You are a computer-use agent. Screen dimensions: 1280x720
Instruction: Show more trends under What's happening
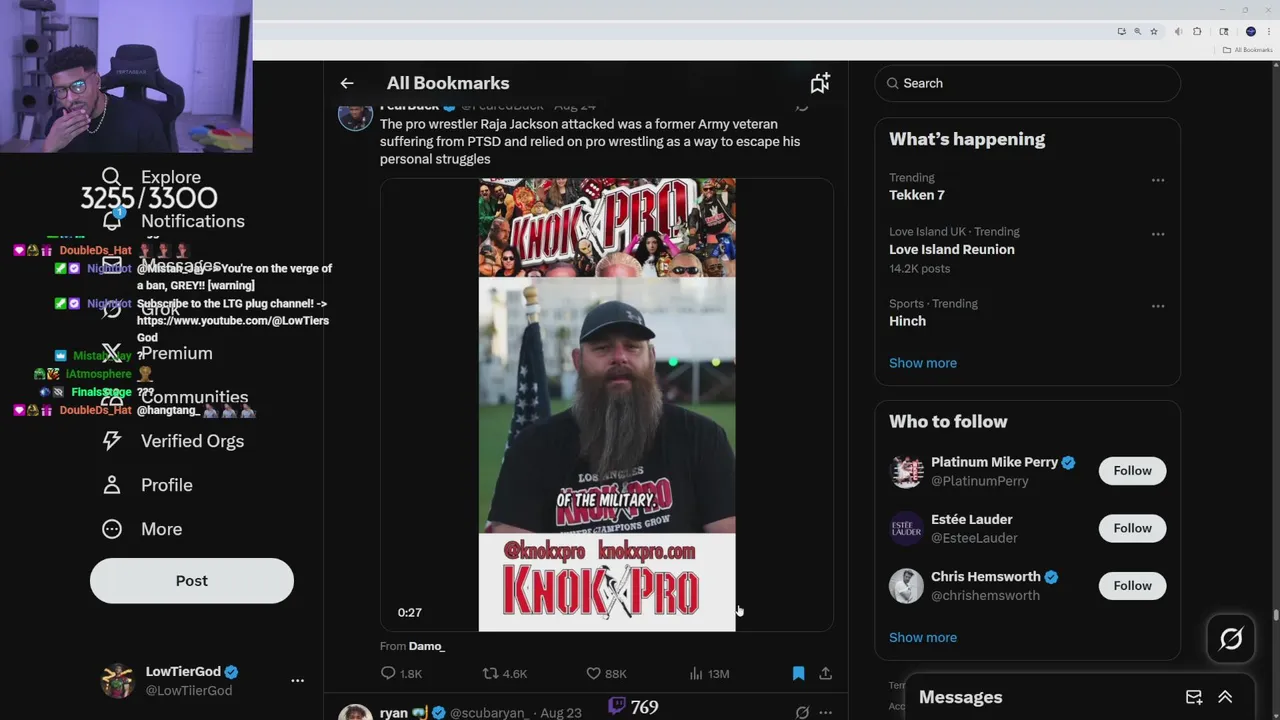click(923, 363)
